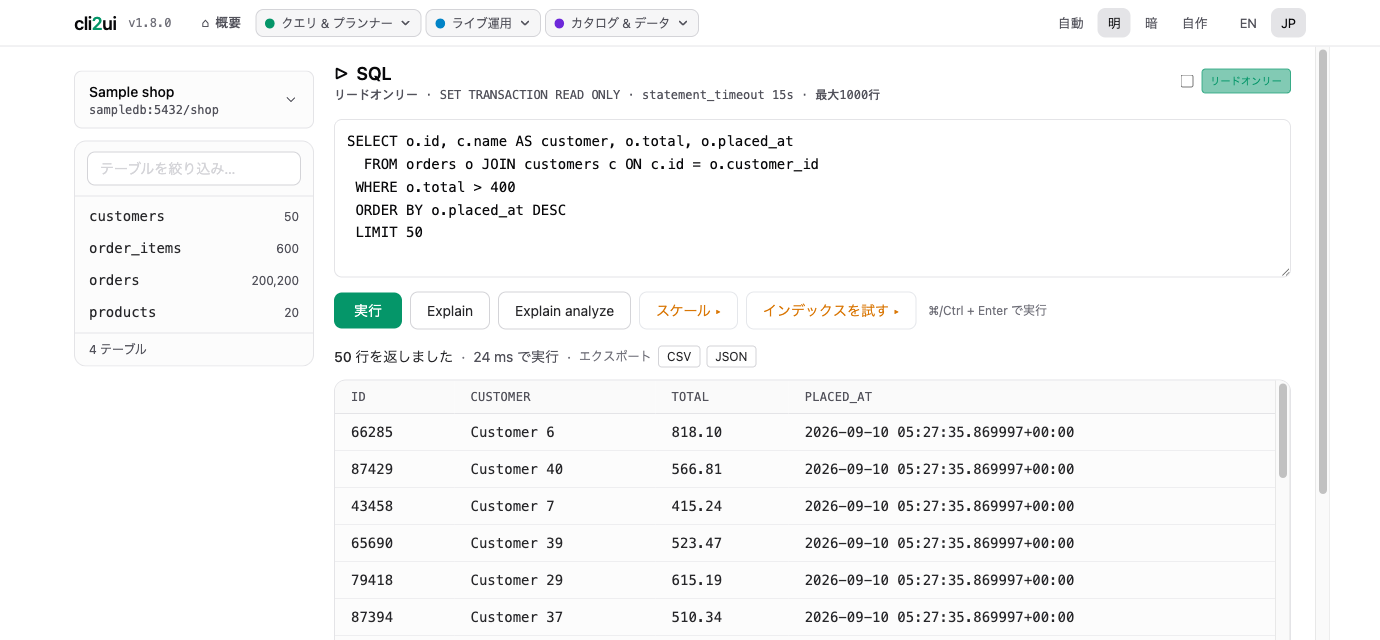Switch theme to 自動

coord(1071,23)
